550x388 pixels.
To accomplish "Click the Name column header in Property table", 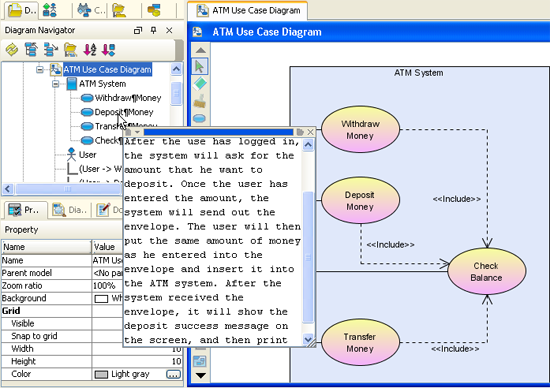I will pyautogui.click(x=46, y=247).
